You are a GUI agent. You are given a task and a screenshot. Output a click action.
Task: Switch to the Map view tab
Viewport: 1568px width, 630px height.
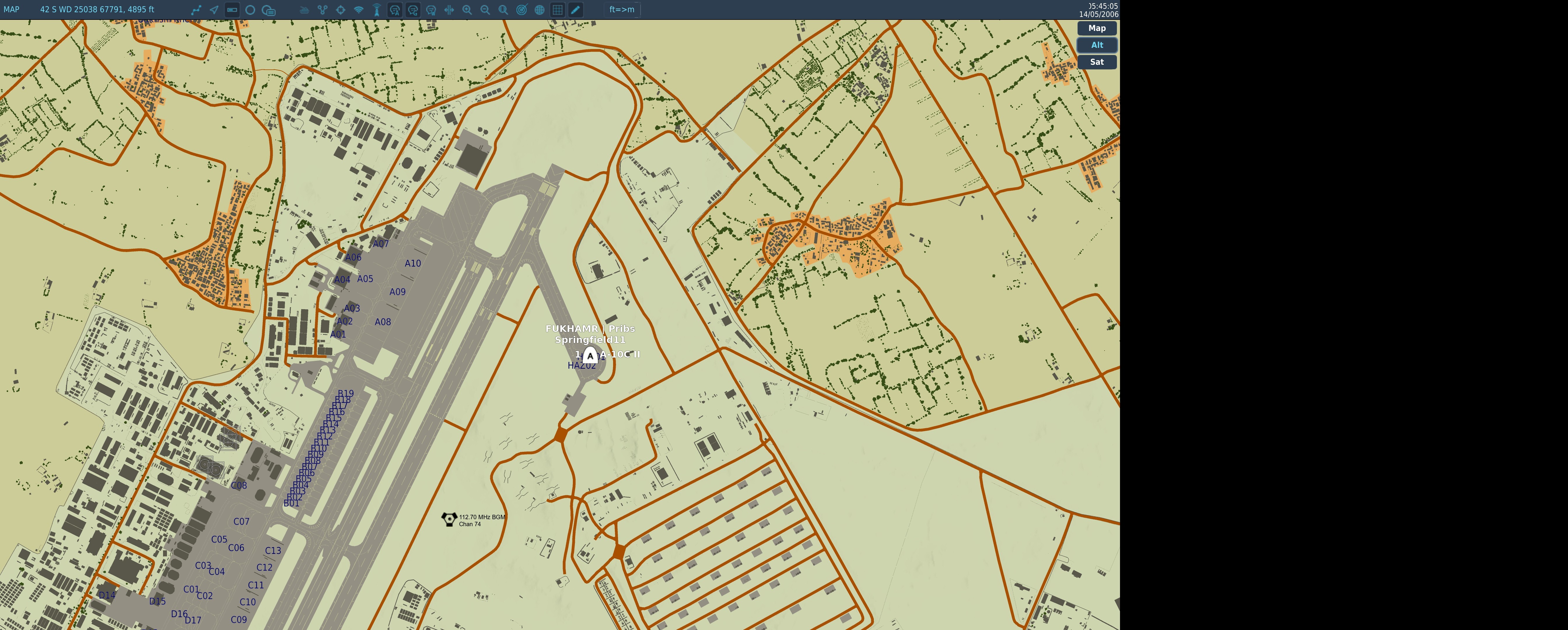[1096, 28]
